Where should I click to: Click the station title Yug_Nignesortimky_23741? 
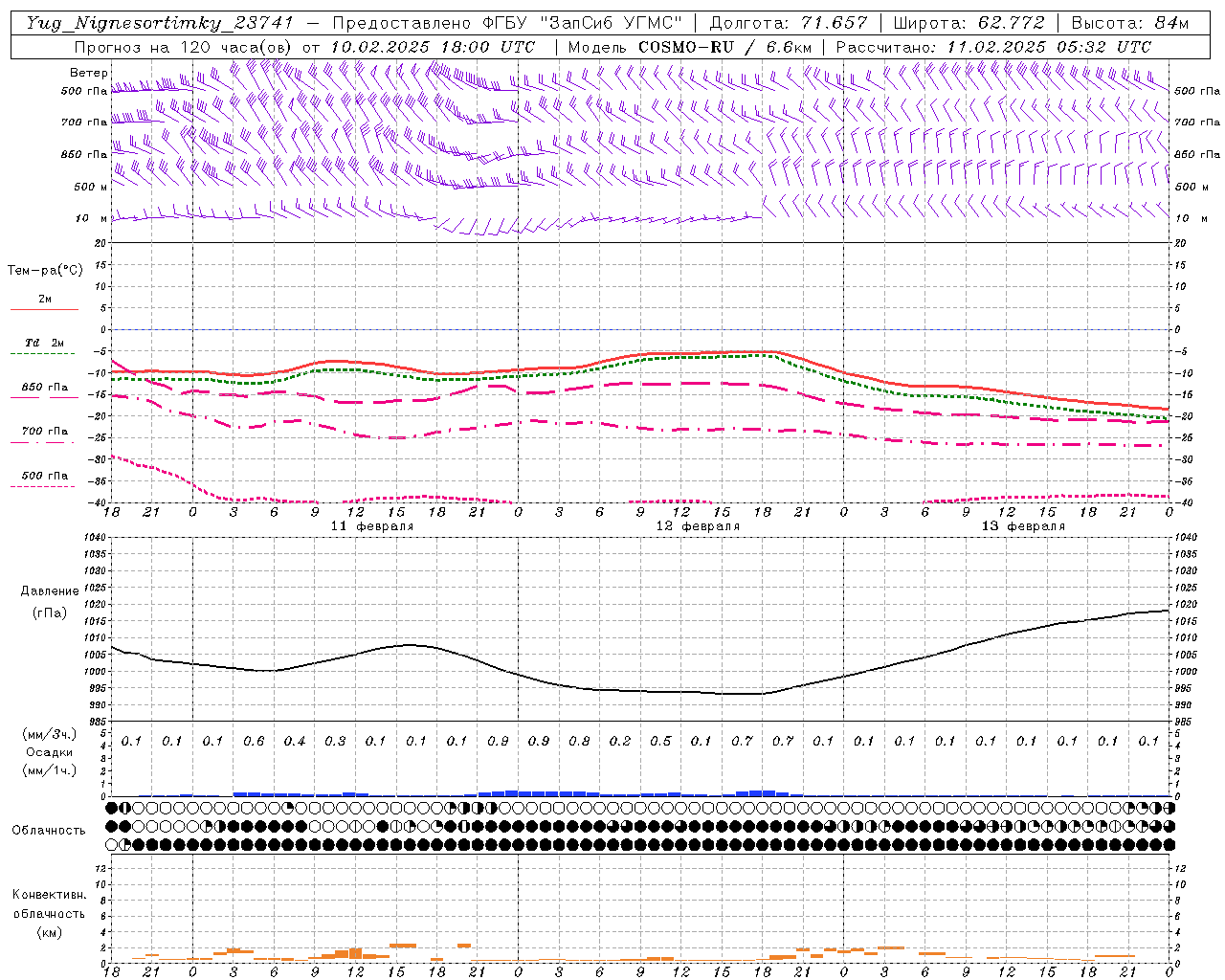coord(159,23)
